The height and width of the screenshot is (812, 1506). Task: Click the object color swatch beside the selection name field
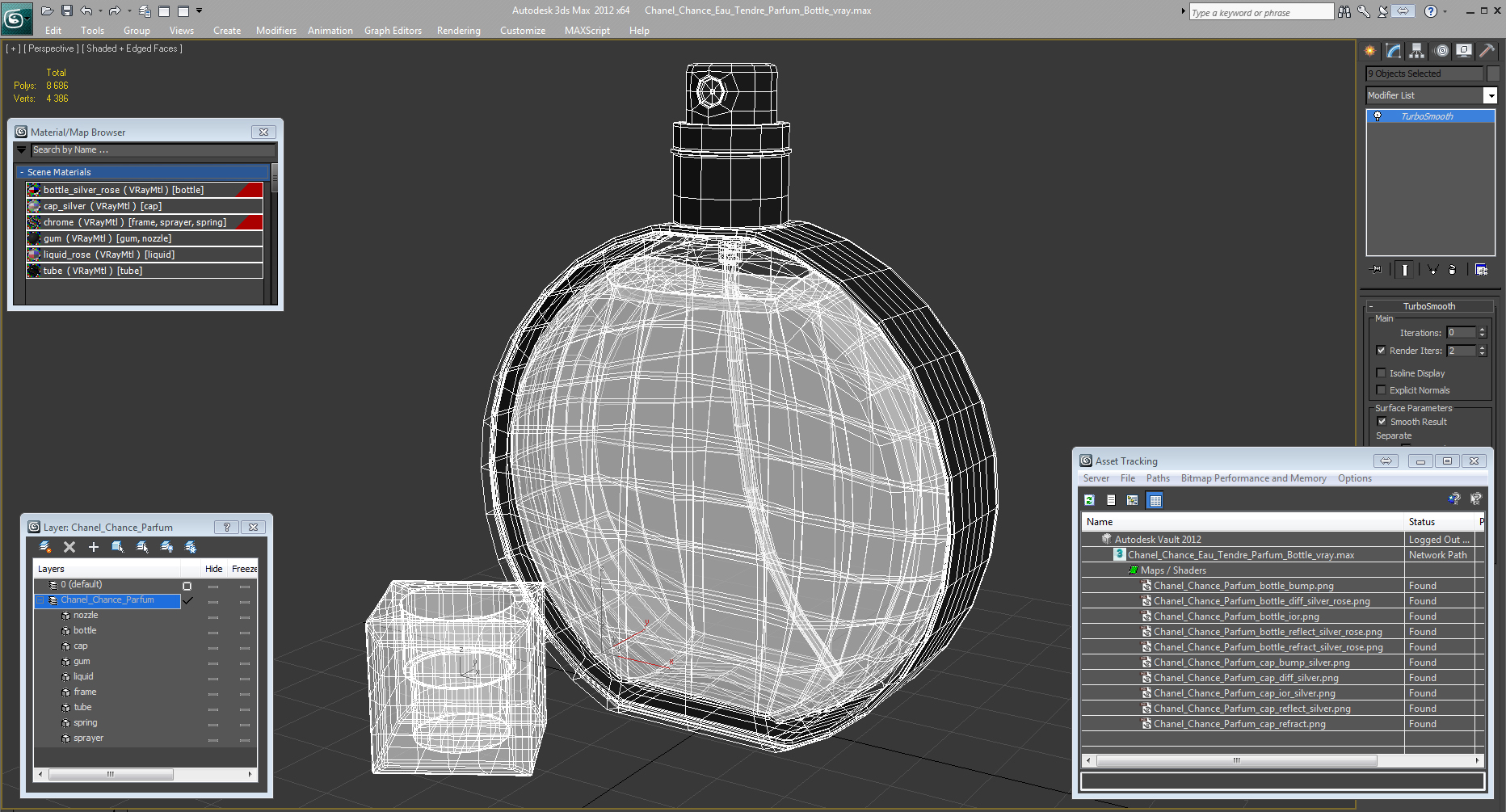pyautogui.click(x=1493, y=74)
